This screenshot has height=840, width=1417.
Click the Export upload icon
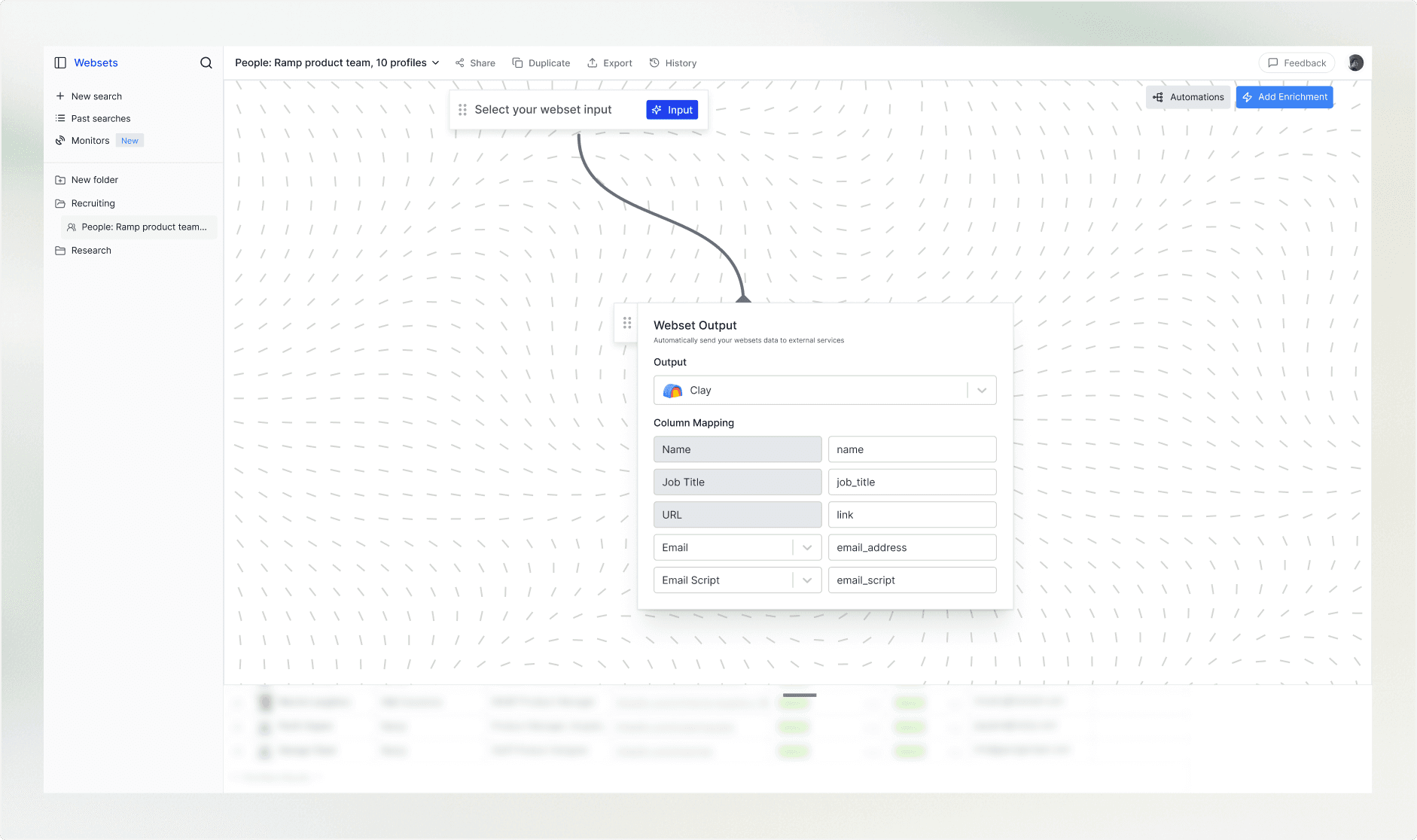(x=593, y=63)
